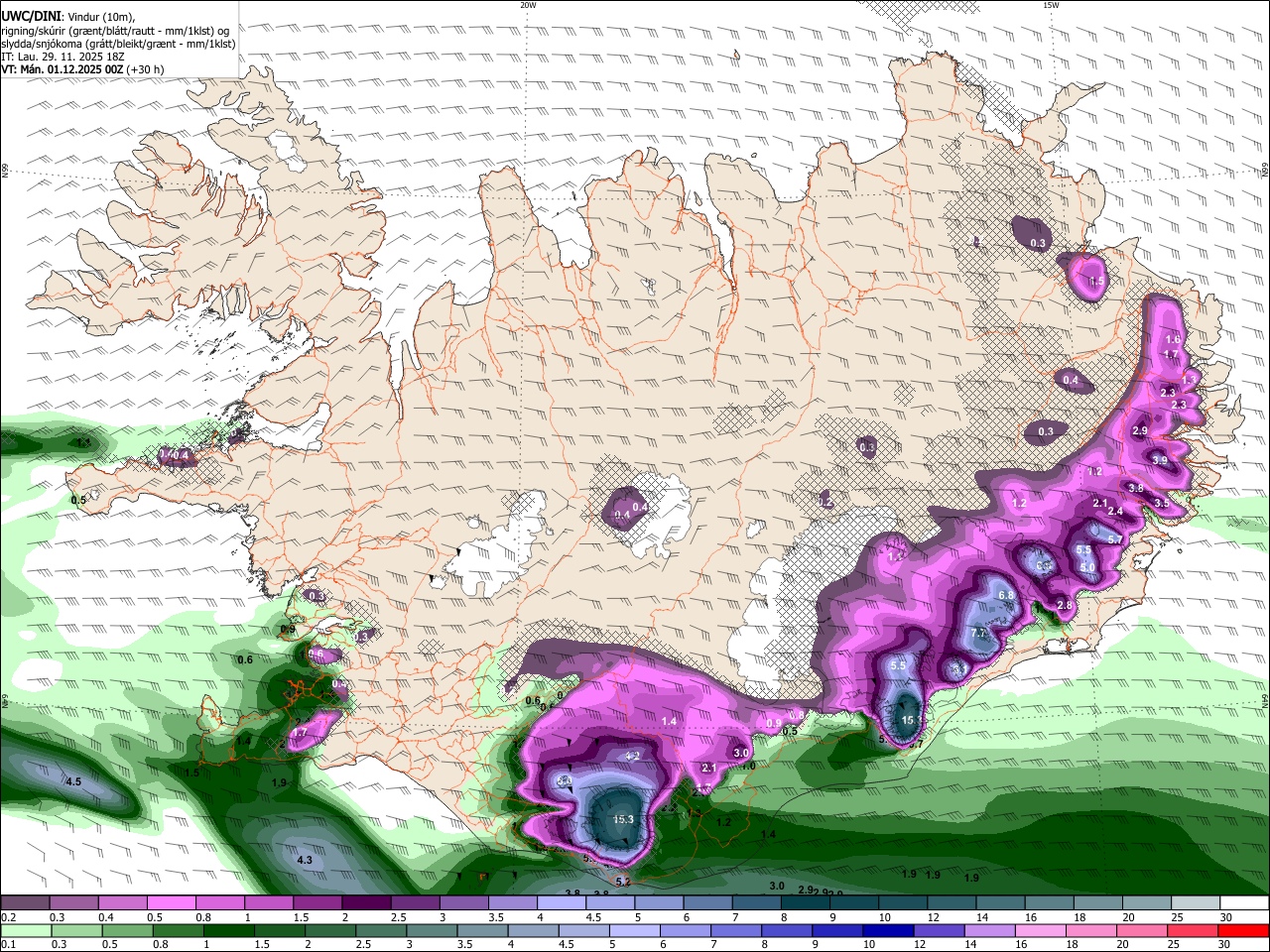Select the pale lavender snow swatch labeled 4
The width and height of the screenshot is (1270, 952).
[562, 903]
